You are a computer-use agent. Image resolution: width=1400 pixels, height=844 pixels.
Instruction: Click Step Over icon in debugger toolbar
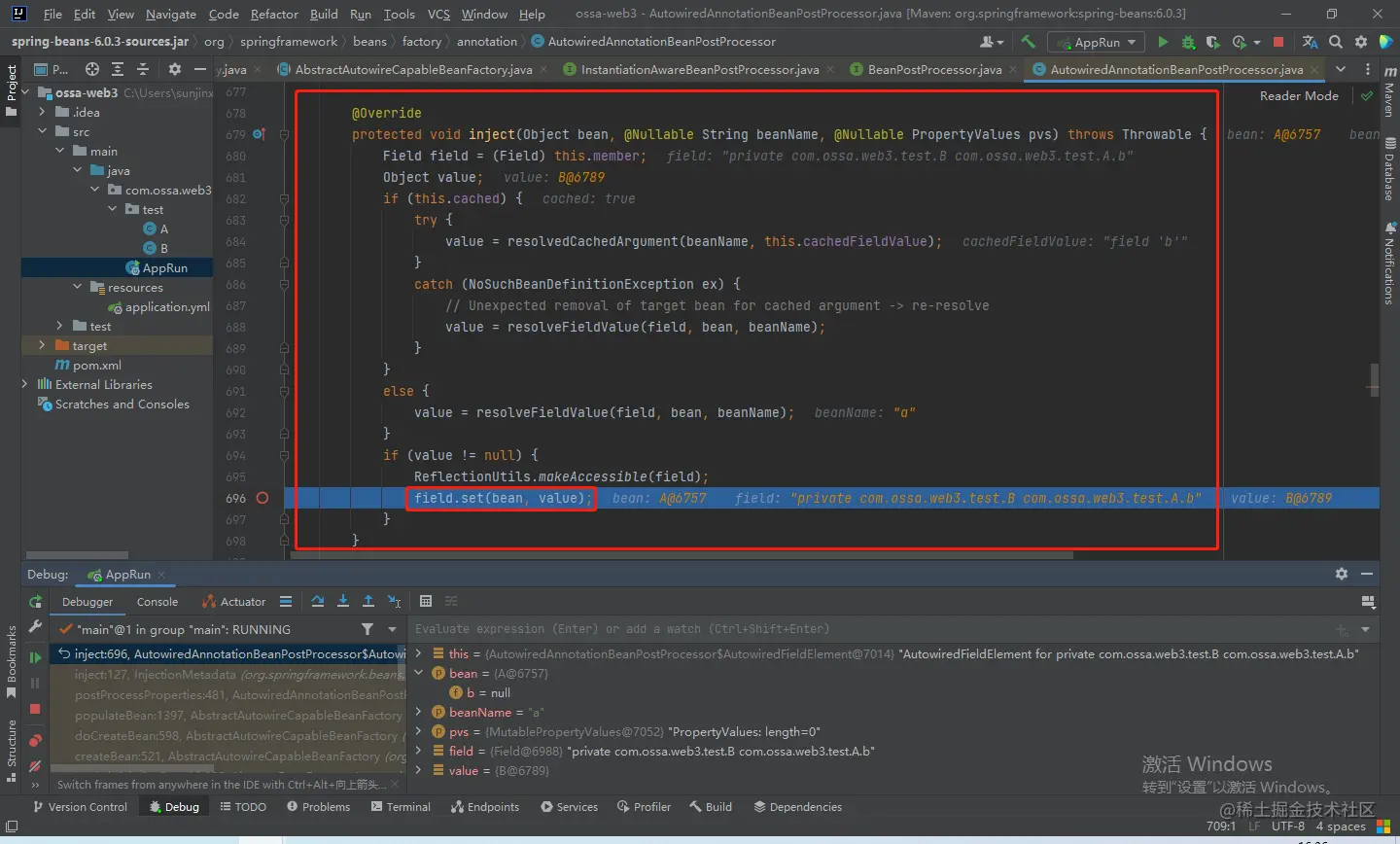click(x=318, y=602)
